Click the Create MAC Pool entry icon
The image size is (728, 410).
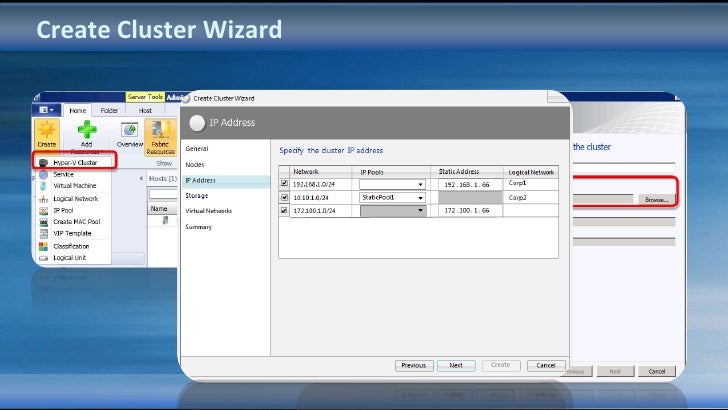pos(44,222)
